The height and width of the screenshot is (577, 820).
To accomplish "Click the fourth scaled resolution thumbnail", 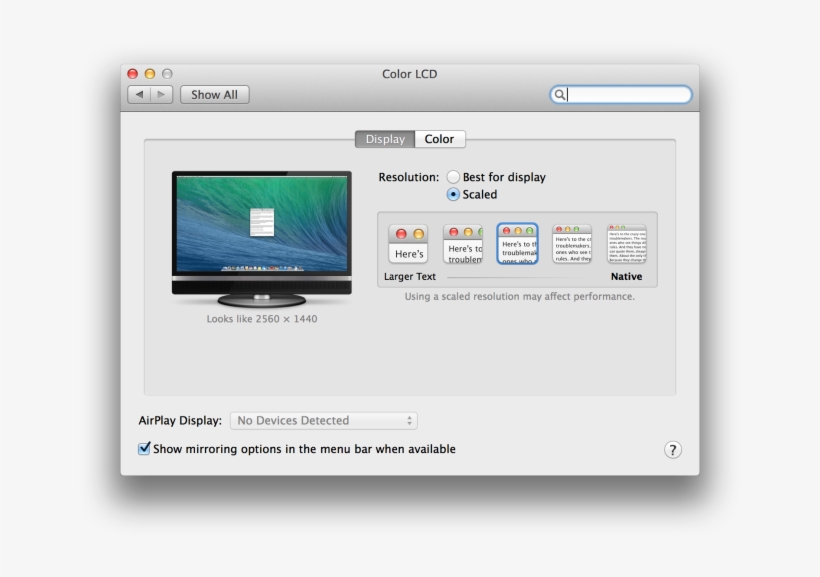I will click(572, 243).
